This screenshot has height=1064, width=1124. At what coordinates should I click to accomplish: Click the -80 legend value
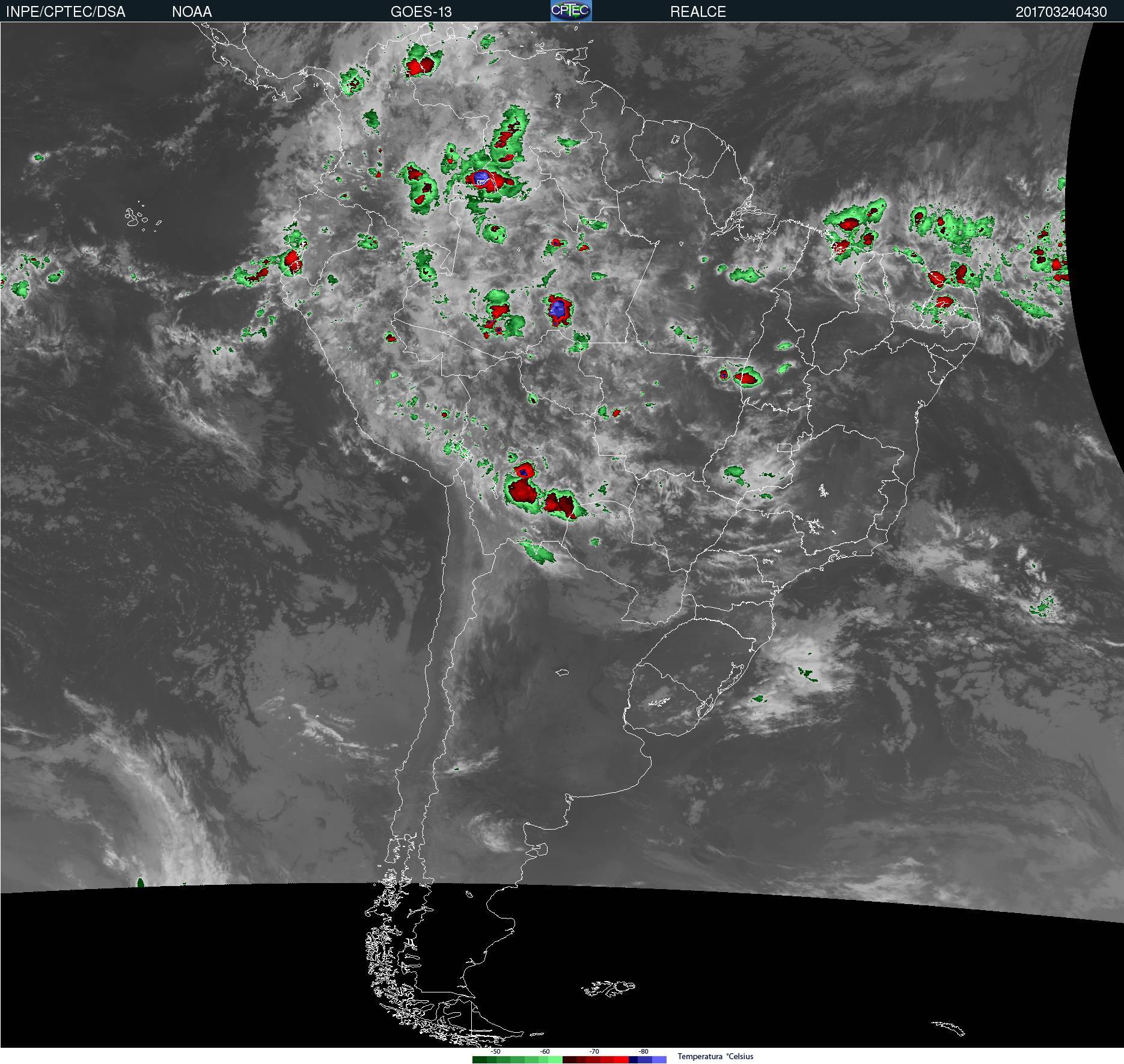643,1051
